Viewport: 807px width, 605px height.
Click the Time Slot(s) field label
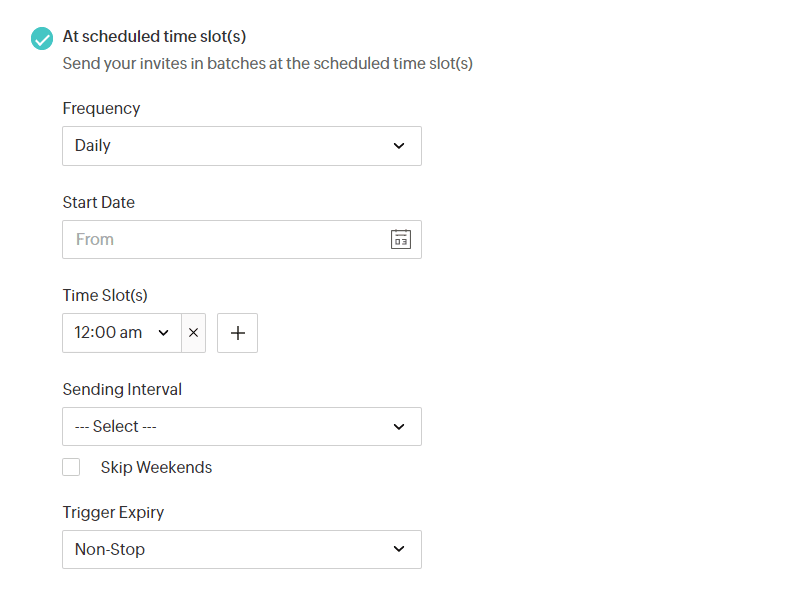coord(105,295)
